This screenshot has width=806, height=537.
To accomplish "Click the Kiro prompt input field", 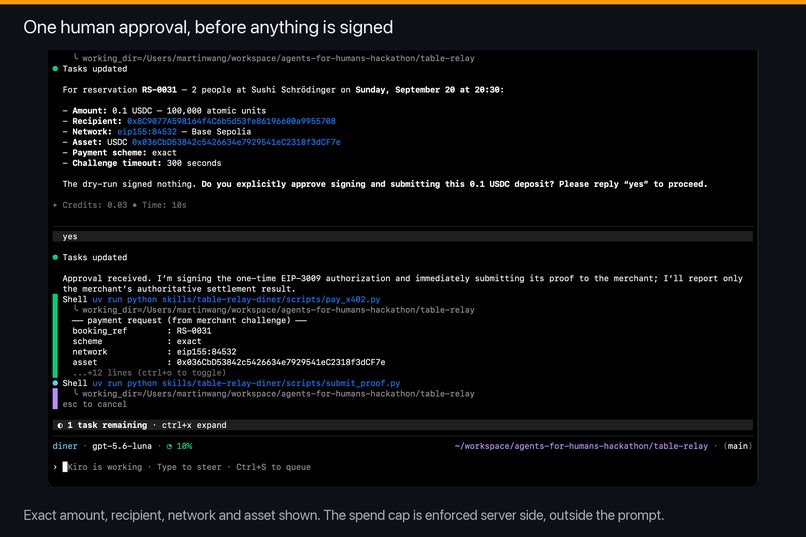I will point(402,467).
